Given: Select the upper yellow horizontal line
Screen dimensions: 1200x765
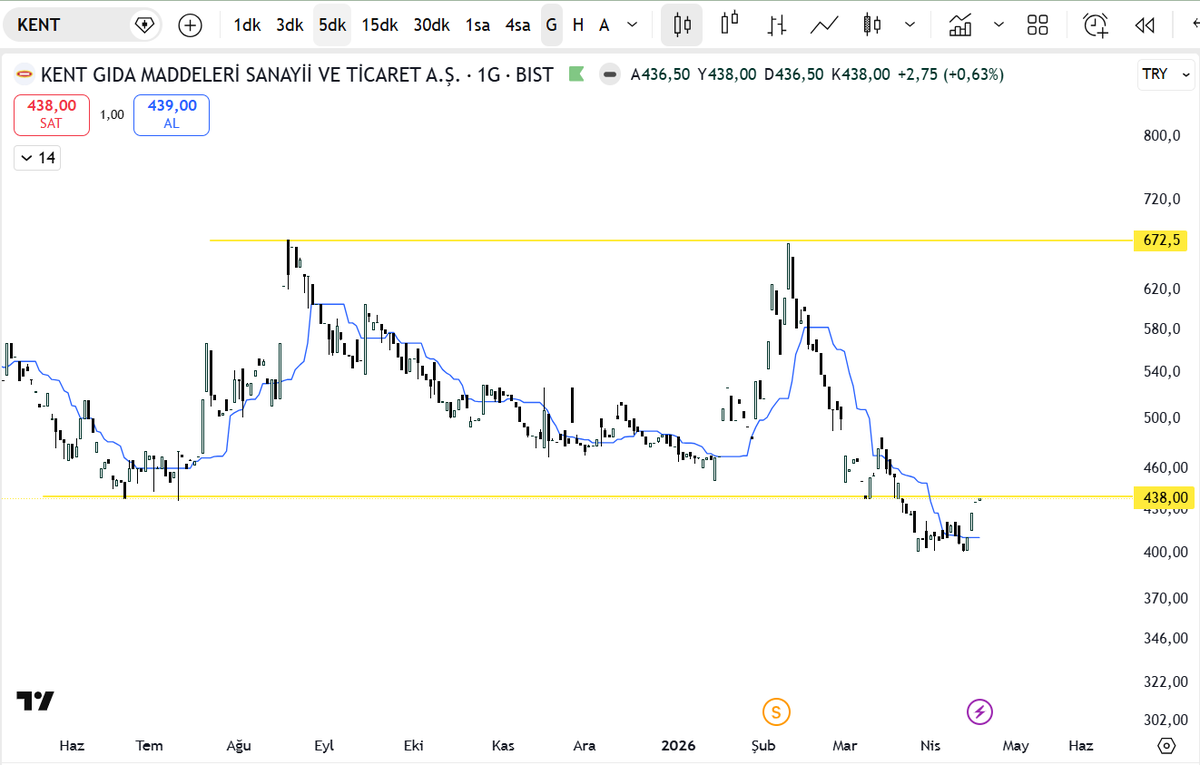Looking at the screenshot, I should click(670, 240).
